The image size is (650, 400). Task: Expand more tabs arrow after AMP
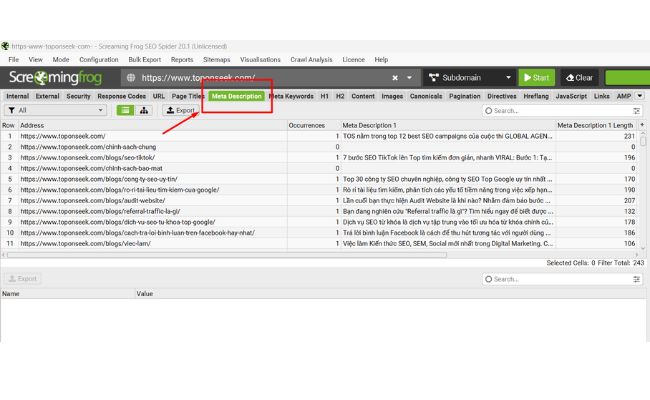coord(641,96)
